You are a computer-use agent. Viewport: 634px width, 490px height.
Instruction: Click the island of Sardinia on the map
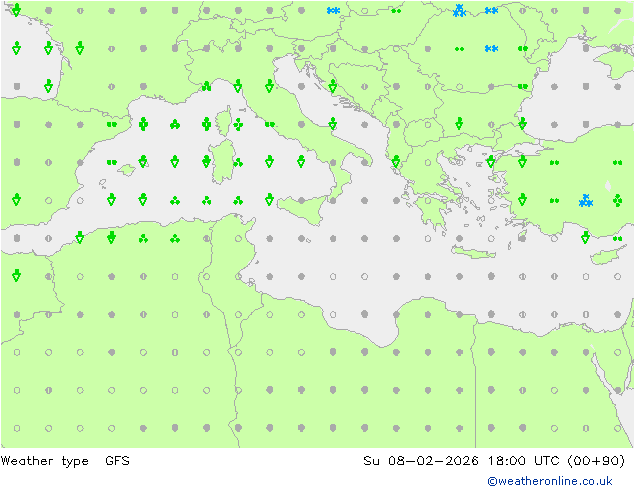[222, 161]
